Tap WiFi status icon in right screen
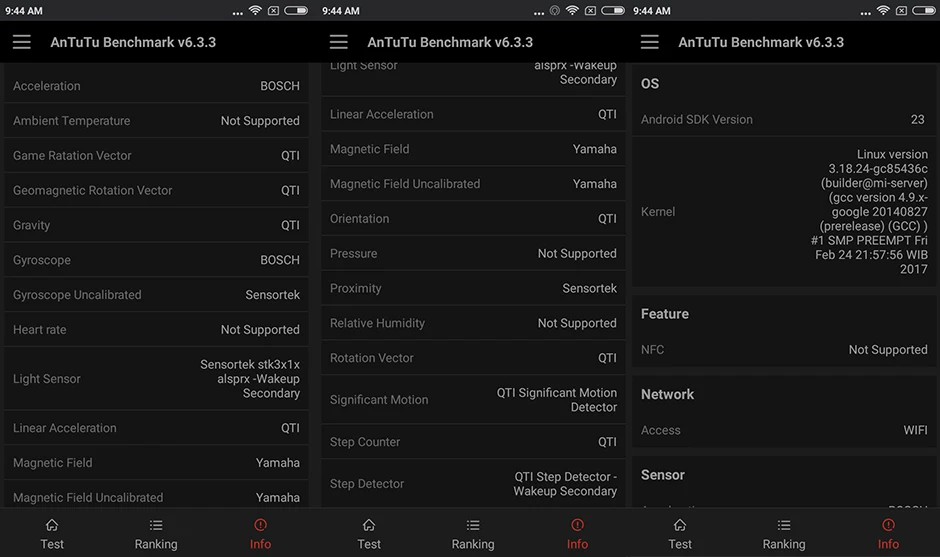Image resolution: width=940 pixels, height=557 pixels. [883, 10]
